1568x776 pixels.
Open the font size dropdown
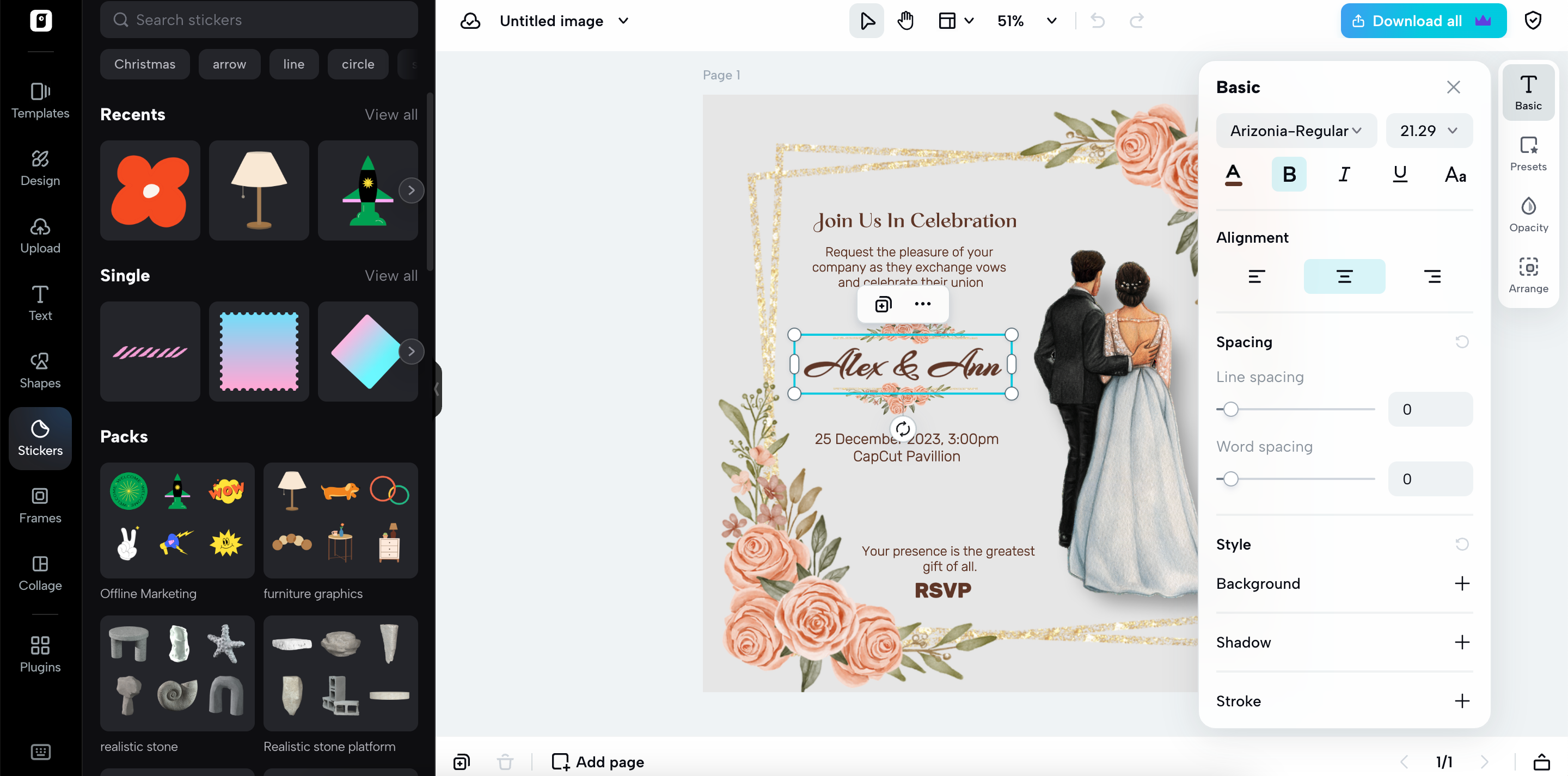[x=1429, y=130]
